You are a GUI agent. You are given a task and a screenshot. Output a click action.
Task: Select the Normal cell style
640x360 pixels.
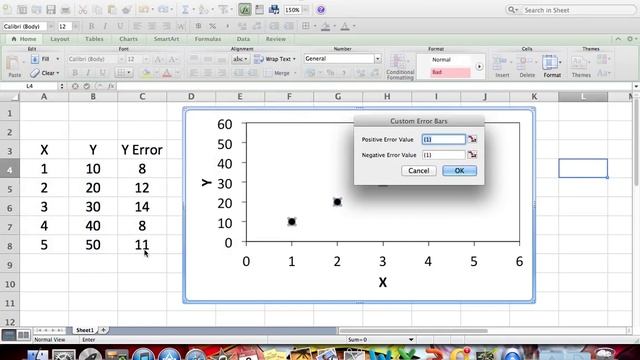click(x=451, y=60)
